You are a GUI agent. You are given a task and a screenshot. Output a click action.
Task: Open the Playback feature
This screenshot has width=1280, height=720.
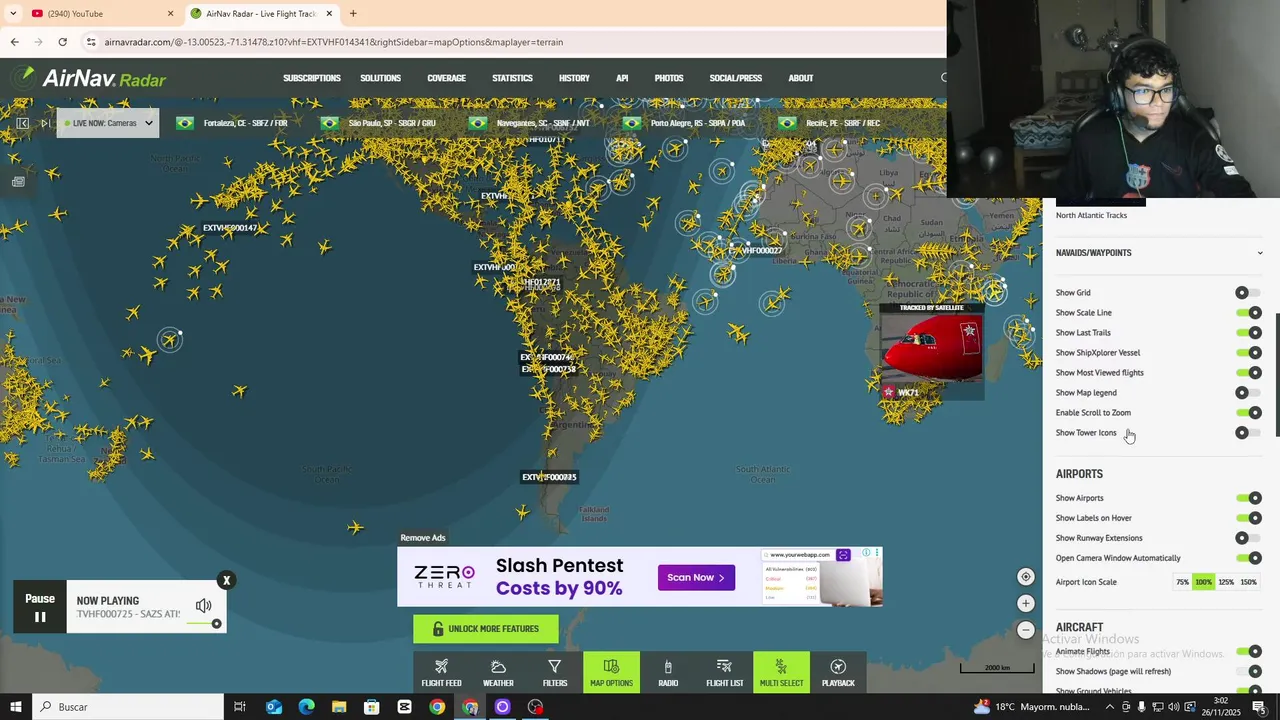[838, 673]
